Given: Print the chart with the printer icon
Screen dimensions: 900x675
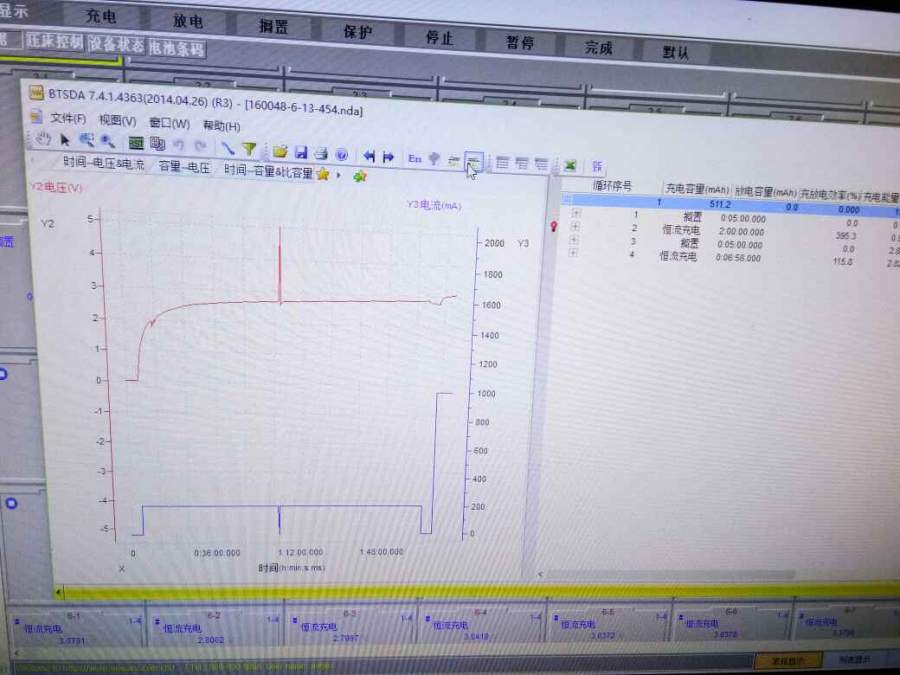Looking at the screenshot, I should click(x=321, y=153).
